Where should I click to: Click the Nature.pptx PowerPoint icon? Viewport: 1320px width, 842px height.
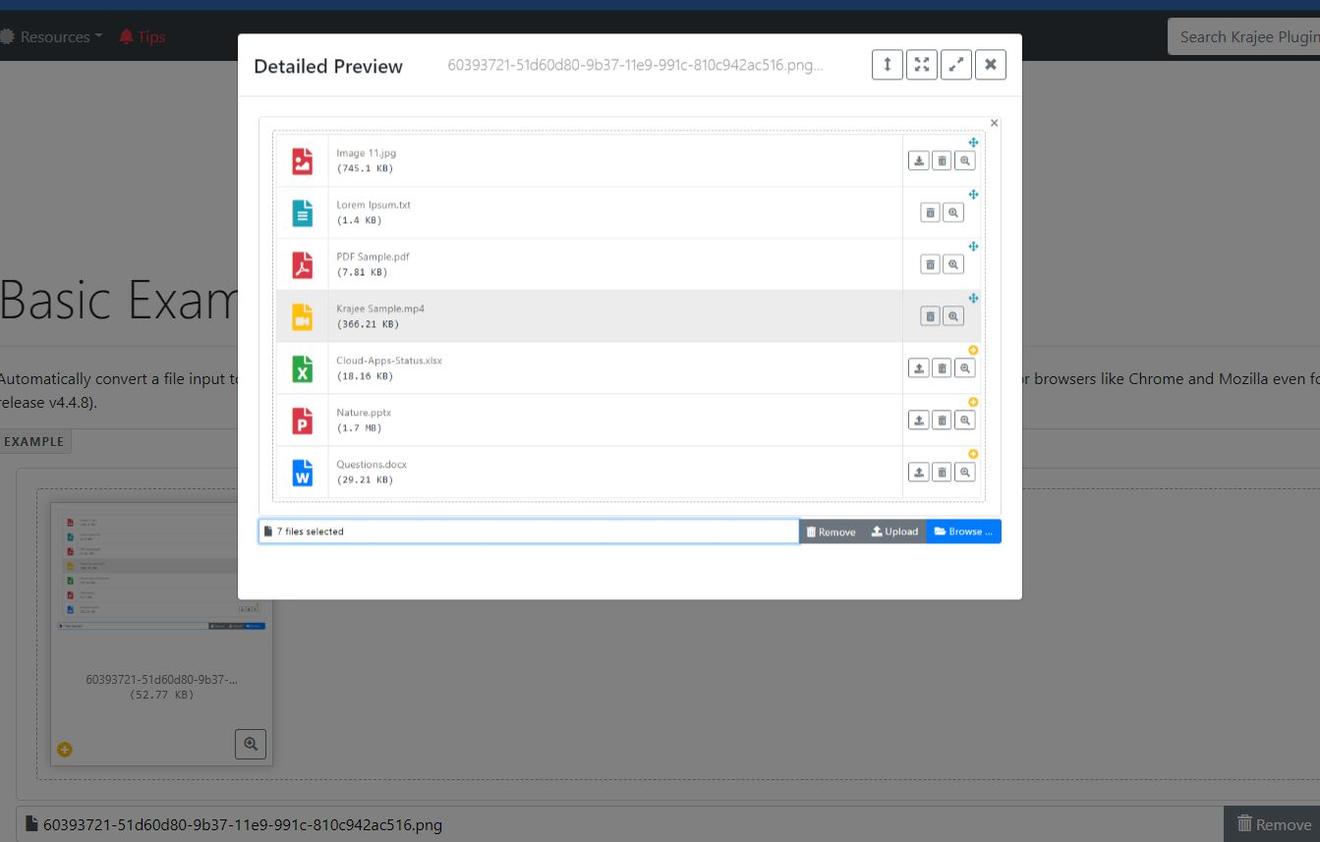pyautogui.click(x=302, y=421)
